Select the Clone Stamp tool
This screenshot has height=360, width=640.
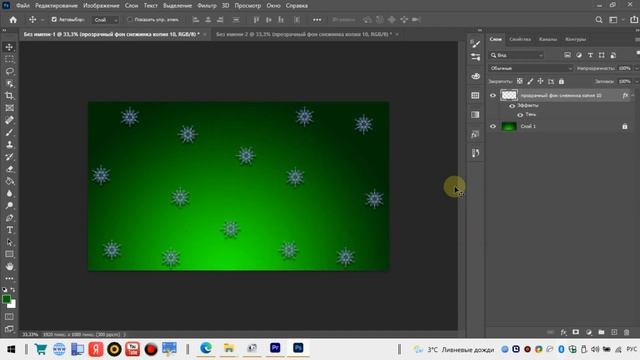point(9,144)
